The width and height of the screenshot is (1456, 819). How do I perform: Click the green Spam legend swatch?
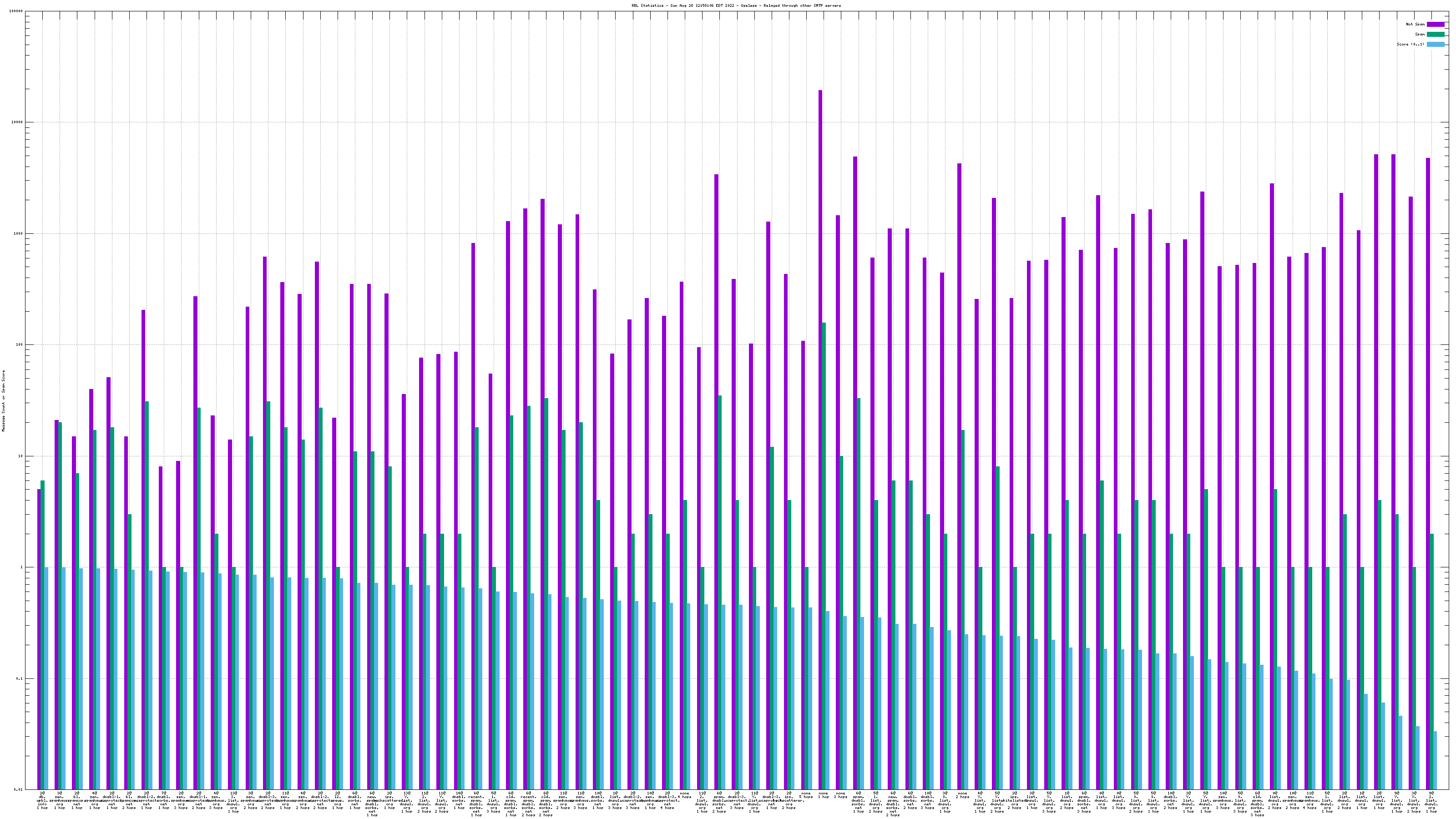[1436, 35]
